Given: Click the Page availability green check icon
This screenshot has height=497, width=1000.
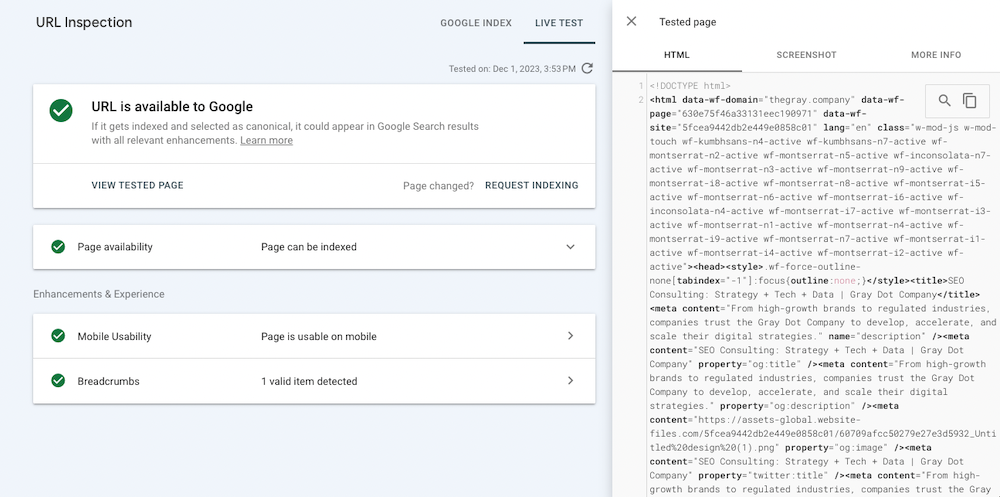Looking at the screenshot, I should tap(58, 247).
